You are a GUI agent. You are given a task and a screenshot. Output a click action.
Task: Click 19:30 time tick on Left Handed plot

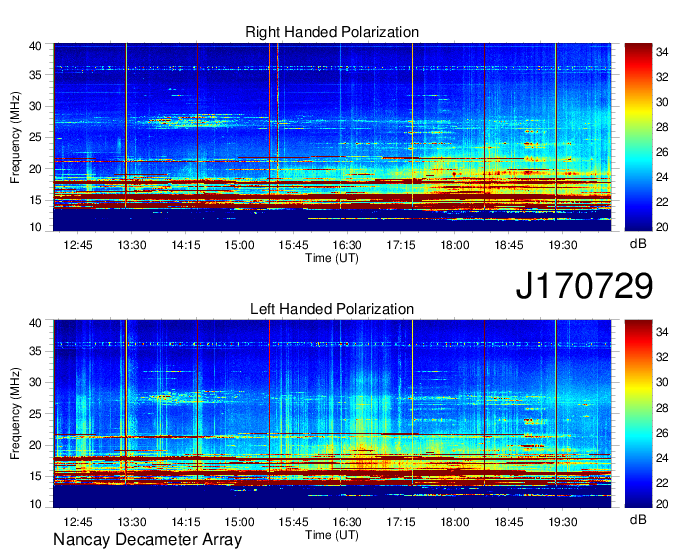click(562, 522)
